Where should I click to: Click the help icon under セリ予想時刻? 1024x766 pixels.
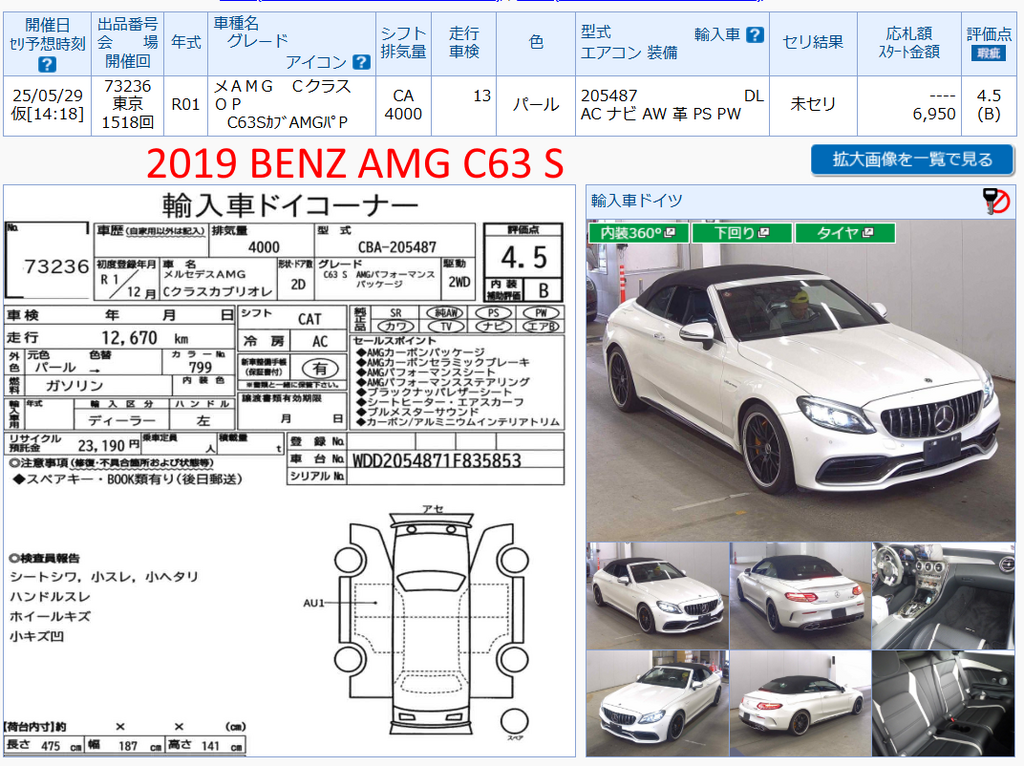point(47,64)
